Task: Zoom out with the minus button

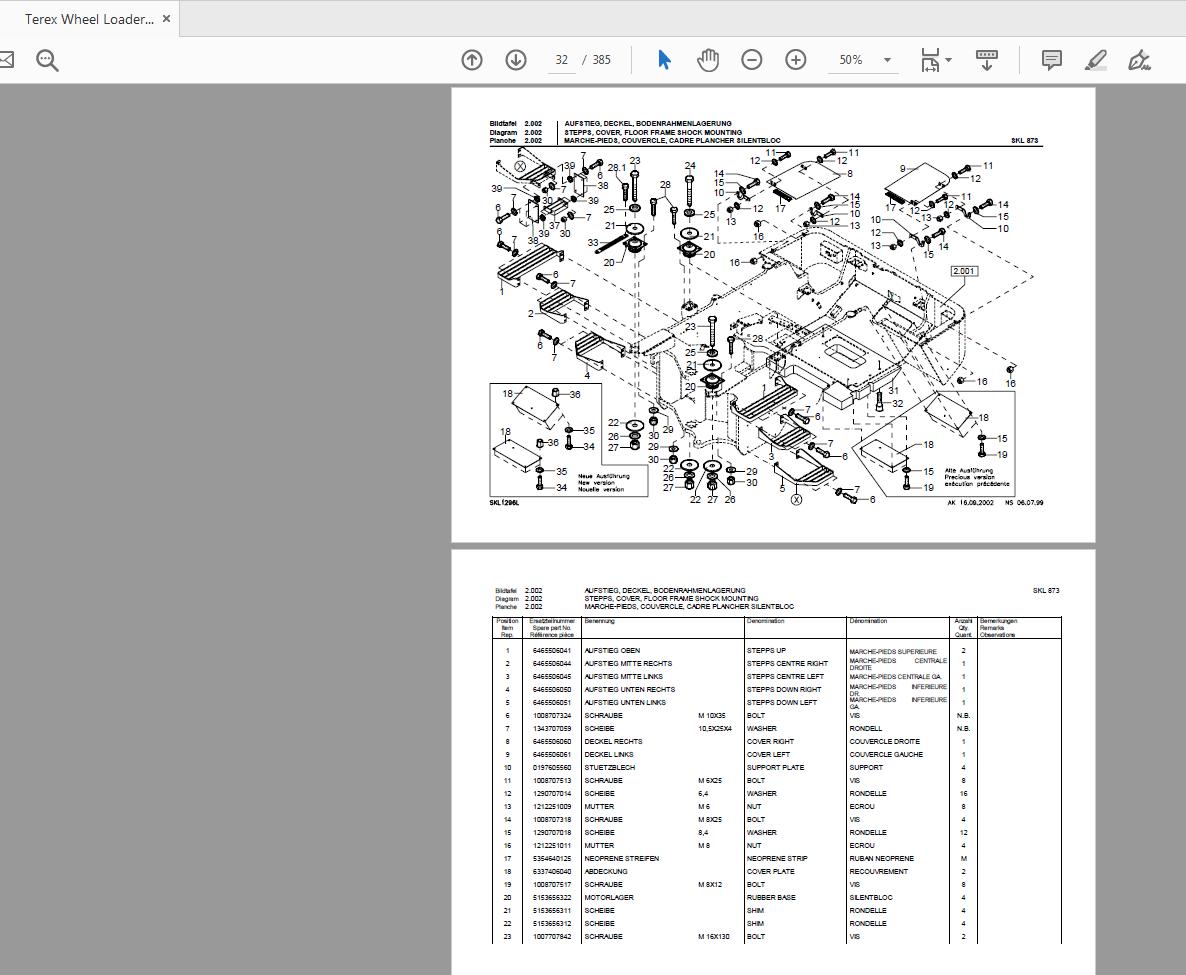Action: (752, 60)
